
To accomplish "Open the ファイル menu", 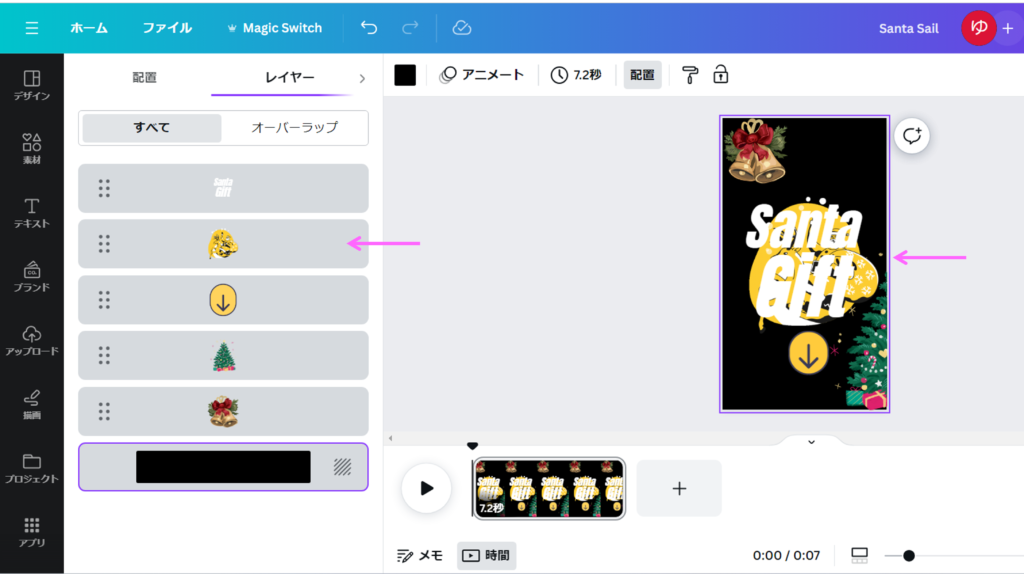I will 167,28.
